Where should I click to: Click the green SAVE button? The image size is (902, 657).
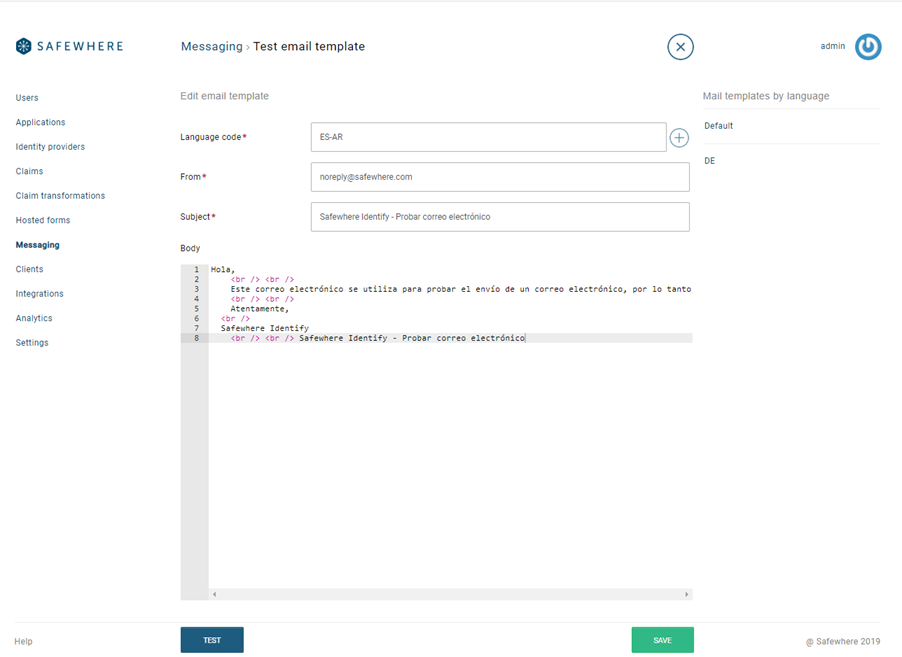[662, 640]
